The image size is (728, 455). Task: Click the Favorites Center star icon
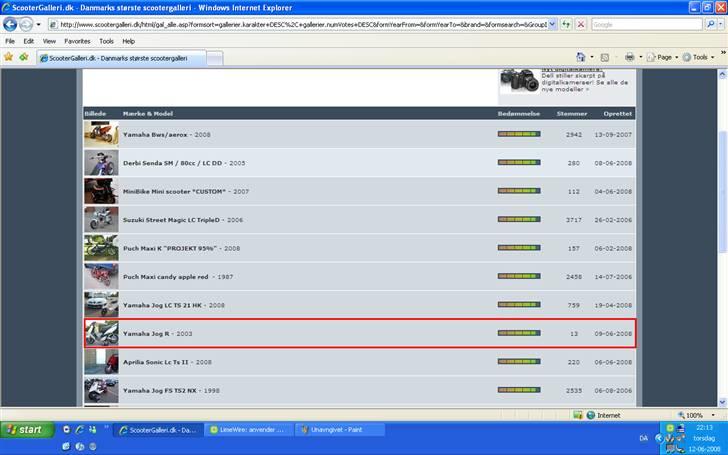(9, 58)
